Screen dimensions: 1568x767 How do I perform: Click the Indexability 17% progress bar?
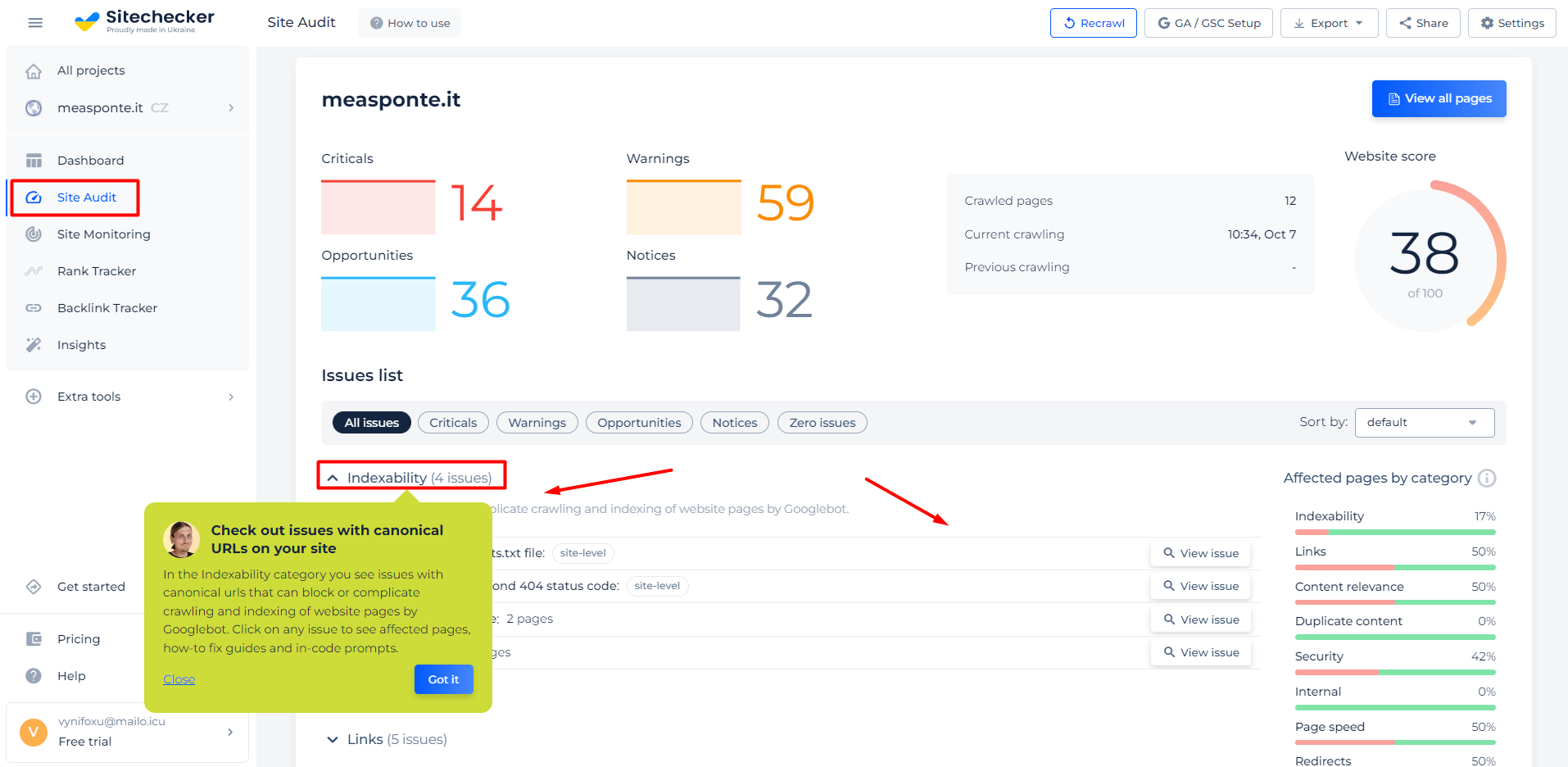tap(1395, 533)
